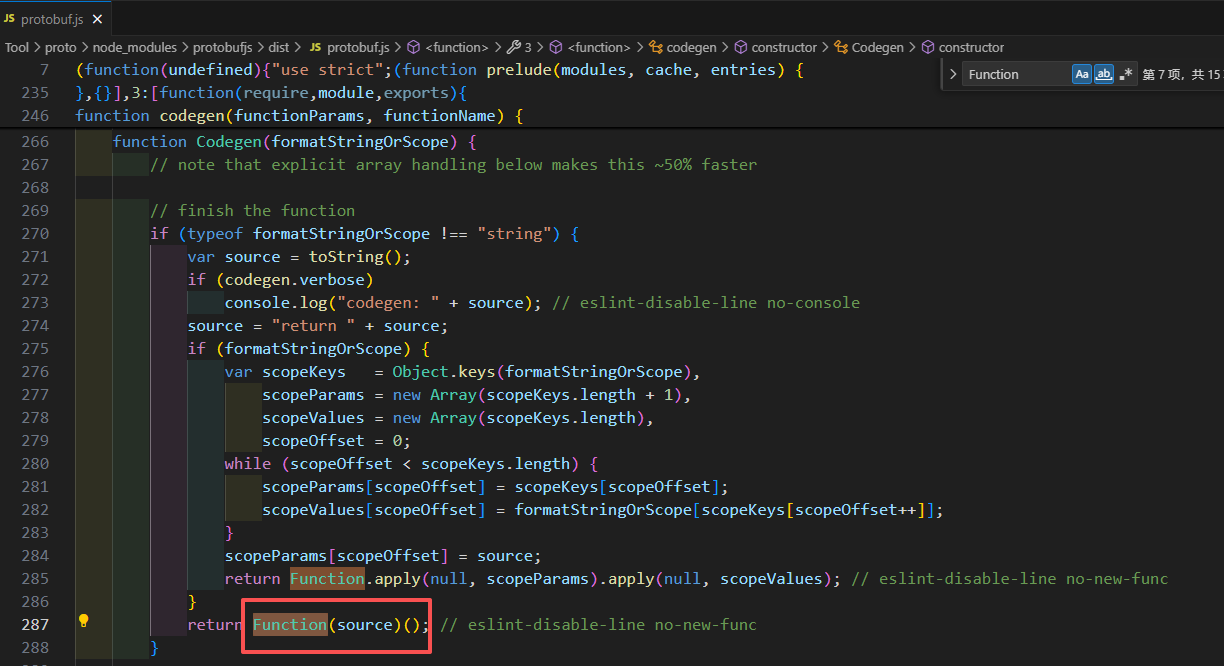Click highlighted Function on line 285
Screen dimensions: 1224x666
[x=327, y=579]
